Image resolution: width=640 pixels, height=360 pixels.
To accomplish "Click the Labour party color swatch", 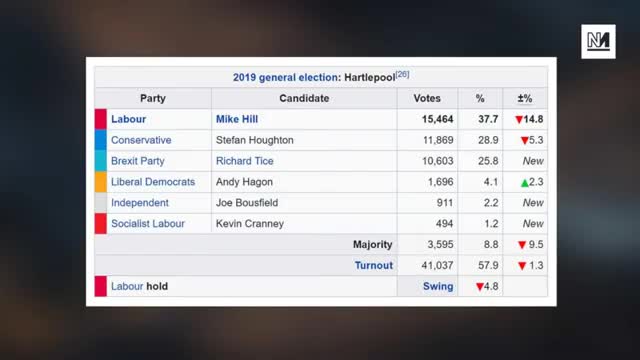I will click(x=101, y=119).
